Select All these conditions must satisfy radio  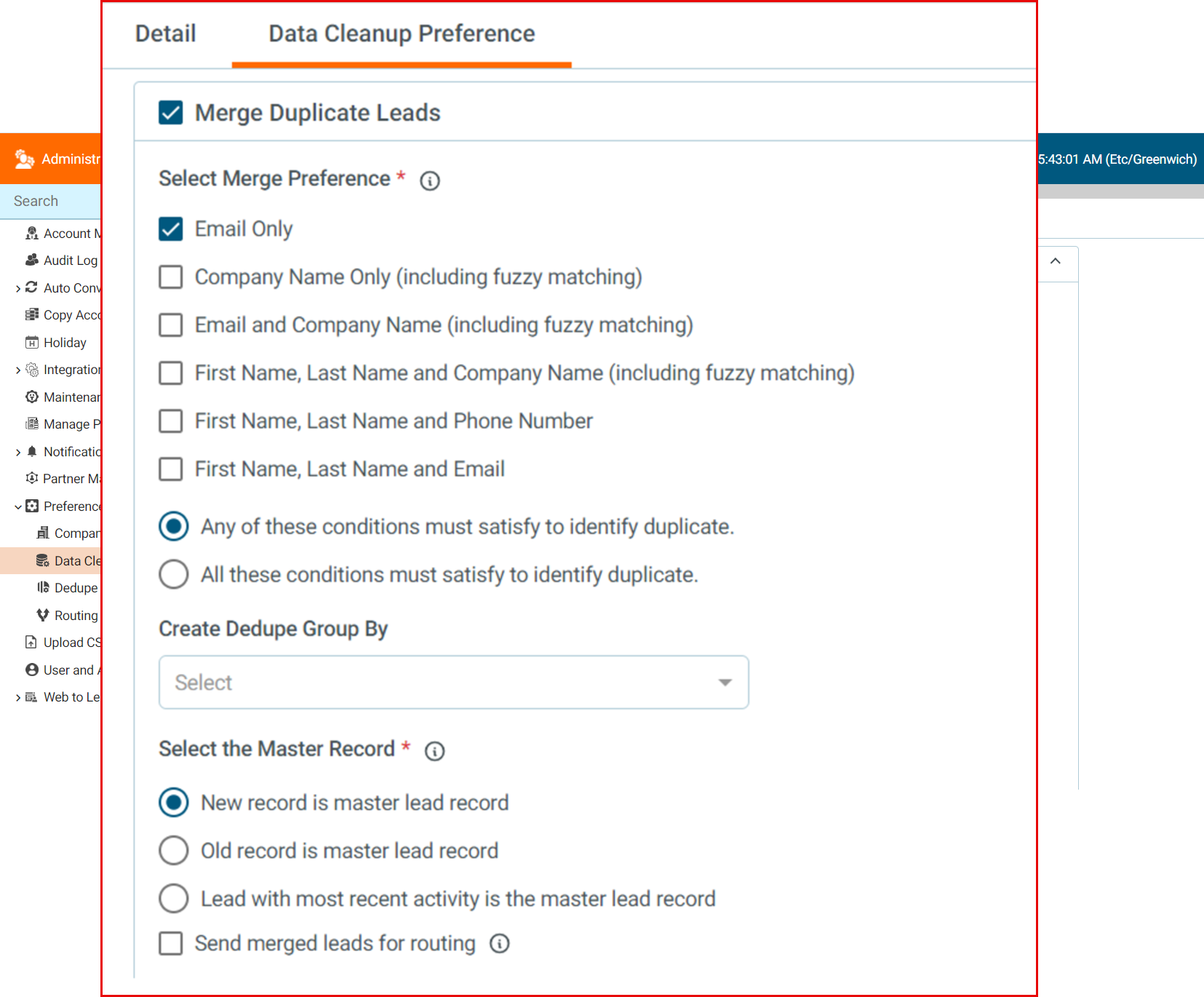174,574
